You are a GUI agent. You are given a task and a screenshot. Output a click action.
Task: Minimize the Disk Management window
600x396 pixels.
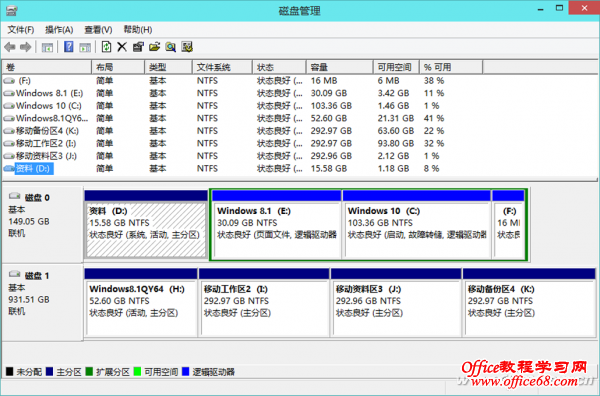[541, 9]
